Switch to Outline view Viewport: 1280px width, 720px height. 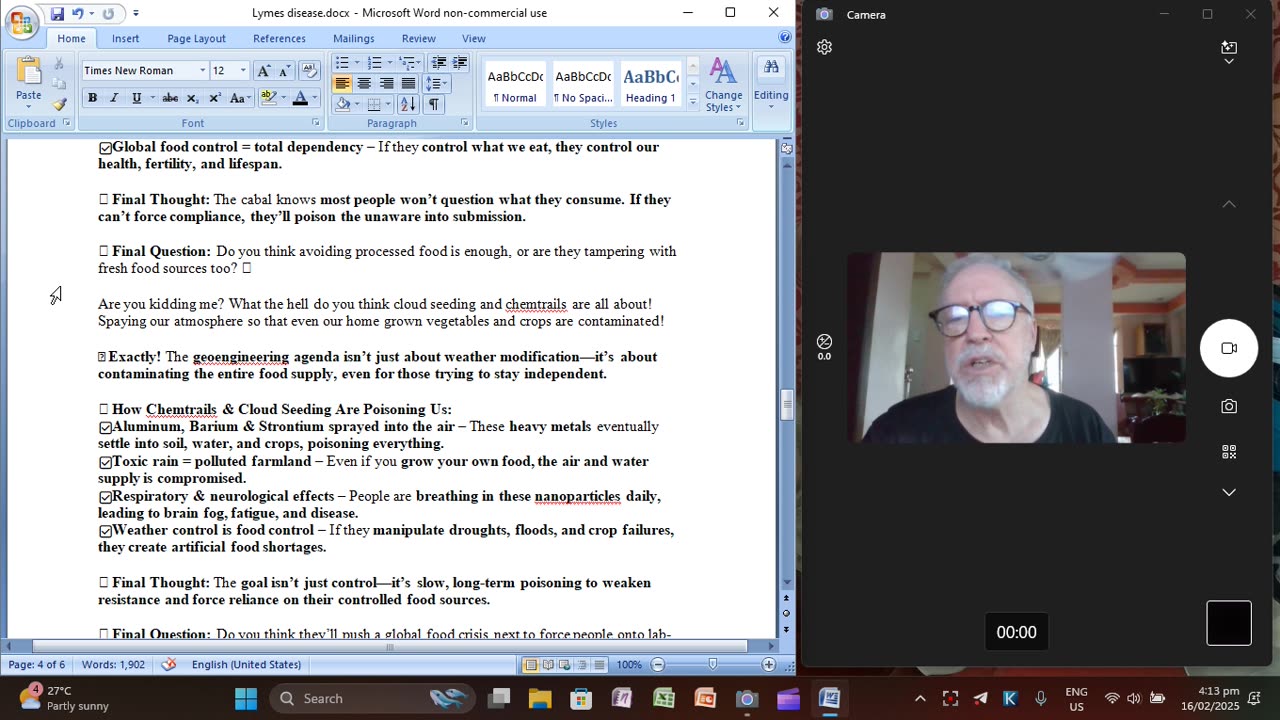[582, 665]
